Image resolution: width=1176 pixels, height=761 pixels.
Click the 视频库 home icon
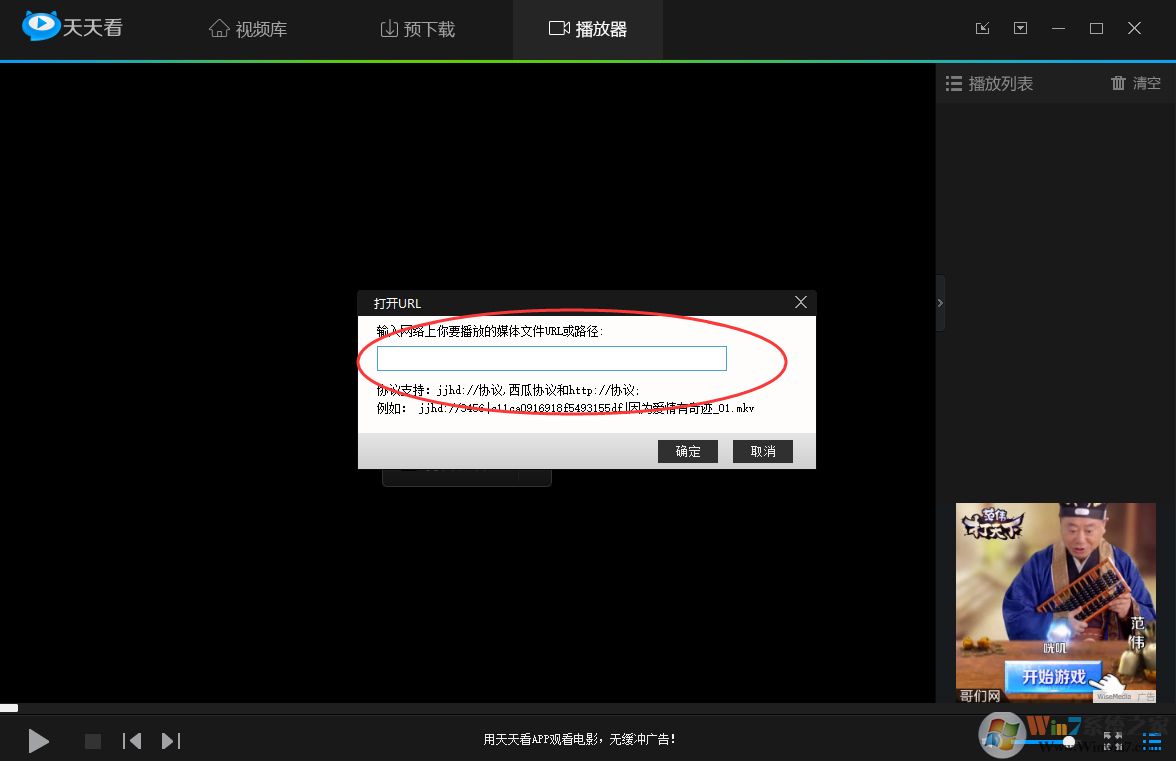coord(220,28)
